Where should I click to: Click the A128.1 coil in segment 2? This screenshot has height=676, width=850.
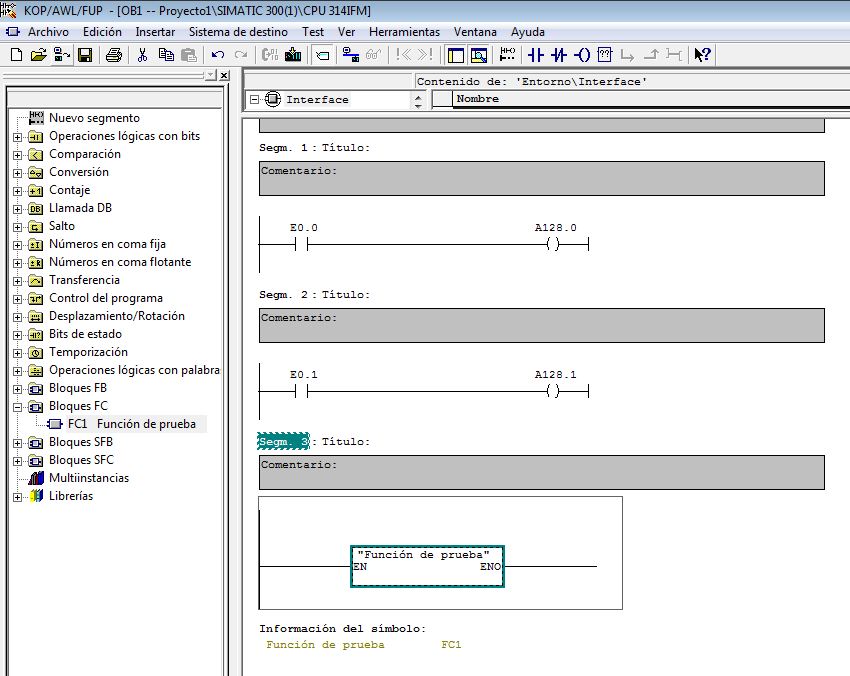[553, 391]
